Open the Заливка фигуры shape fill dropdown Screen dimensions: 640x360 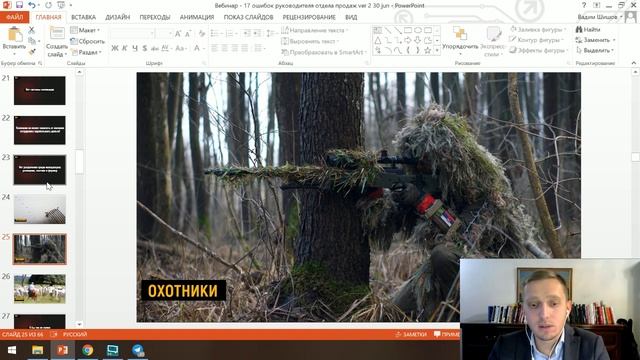coord(538,29)
